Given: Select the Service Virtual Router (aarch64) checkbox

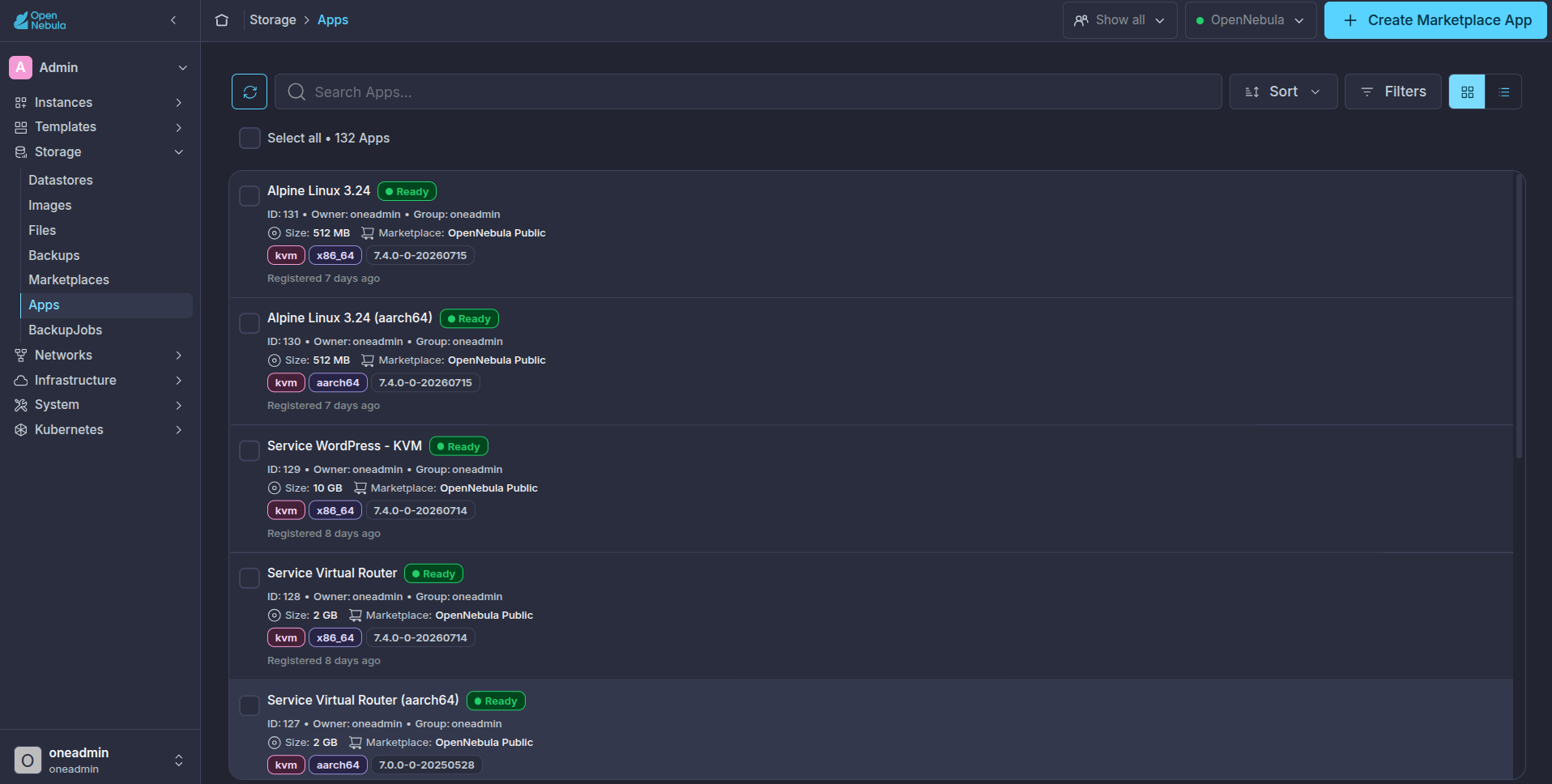Looking at the screenshot, I should 249,705.
